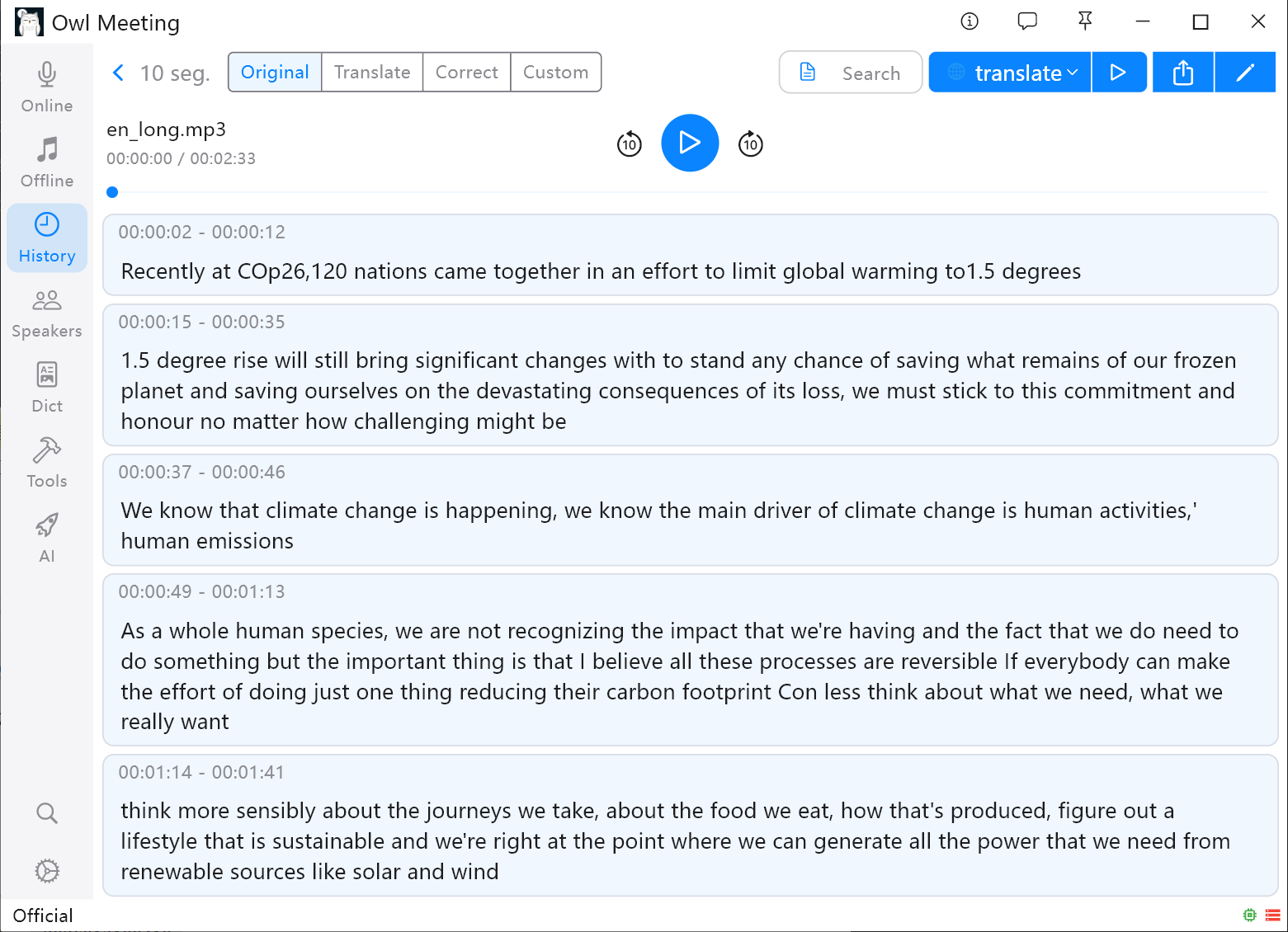Click the back chevron beside 10 seg.
This screenshot has width=1288, height=932.
[118, 73]
